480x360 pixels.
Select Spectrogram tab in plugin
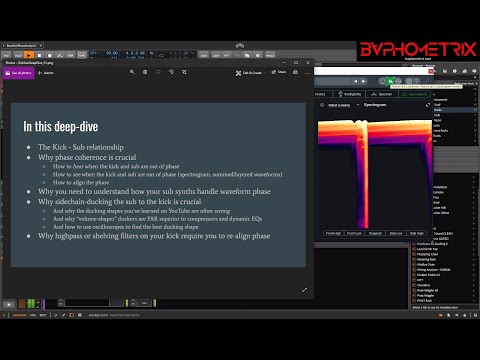415,94
